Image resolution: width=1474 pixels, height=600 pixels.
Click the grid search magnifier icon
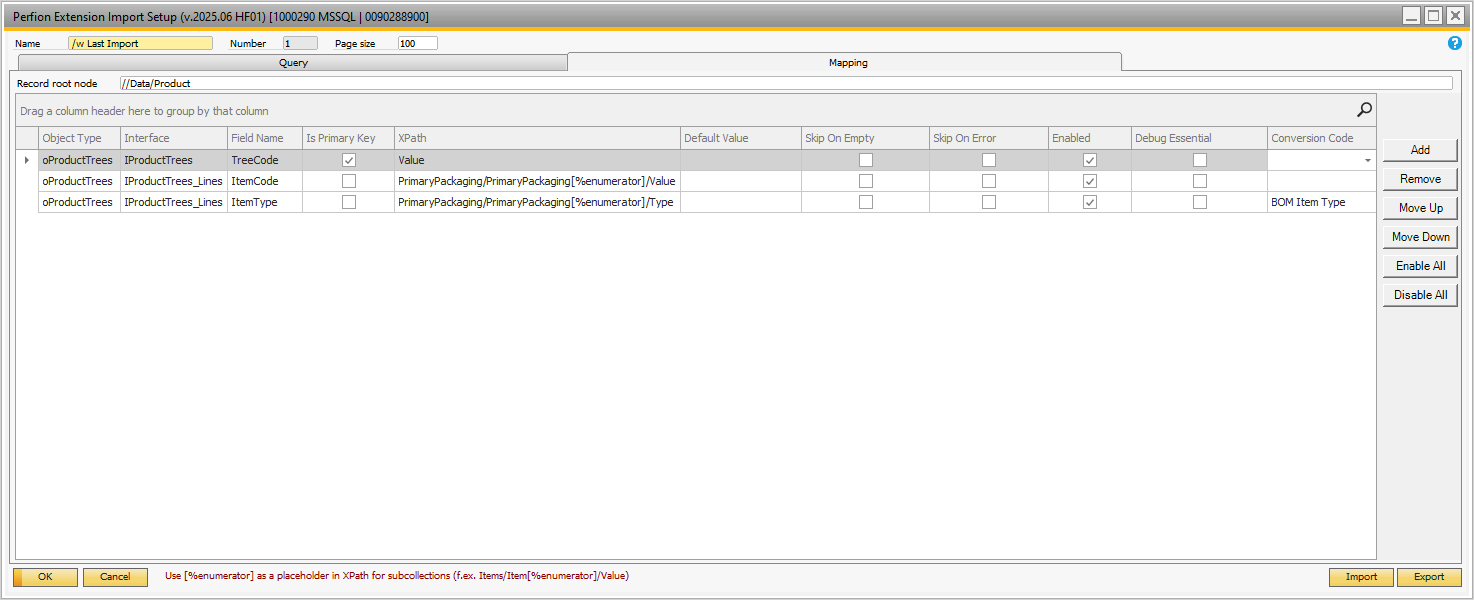point(1364,110)
